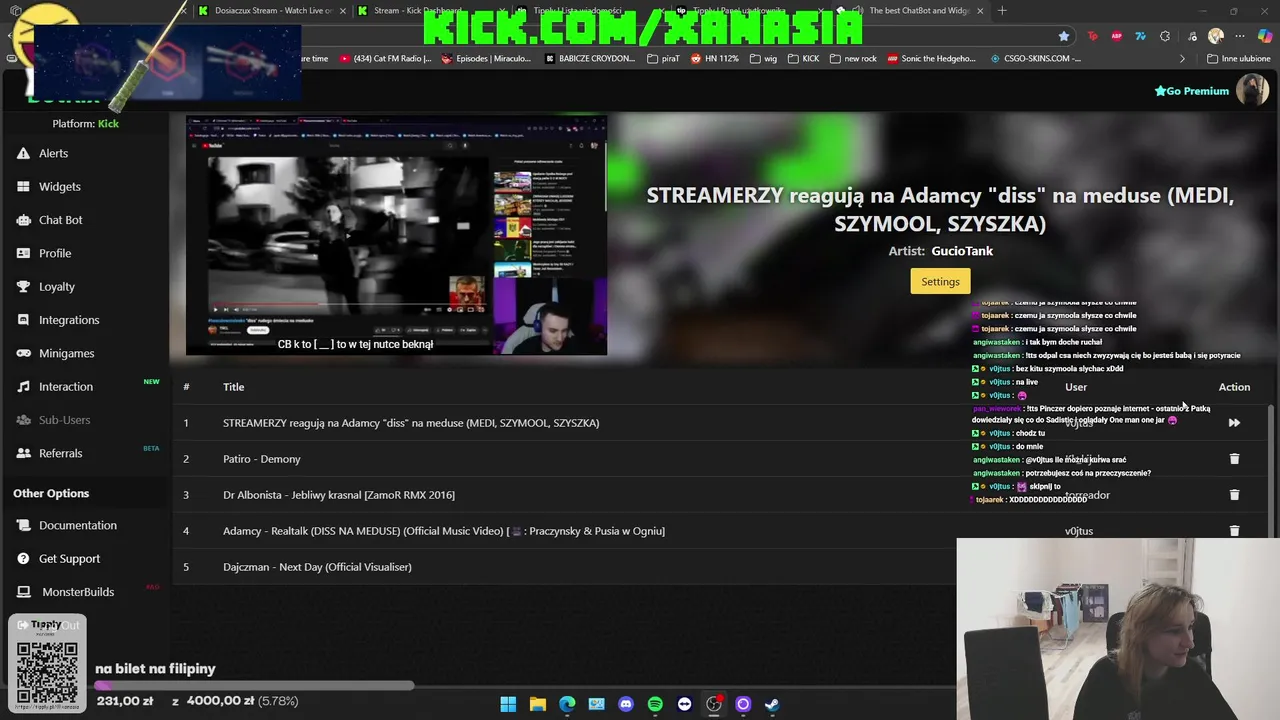This screenshot has width=1280, height=720.
Task: Open Loyalty trophy menu item
Action: click(x=45, y=286)
